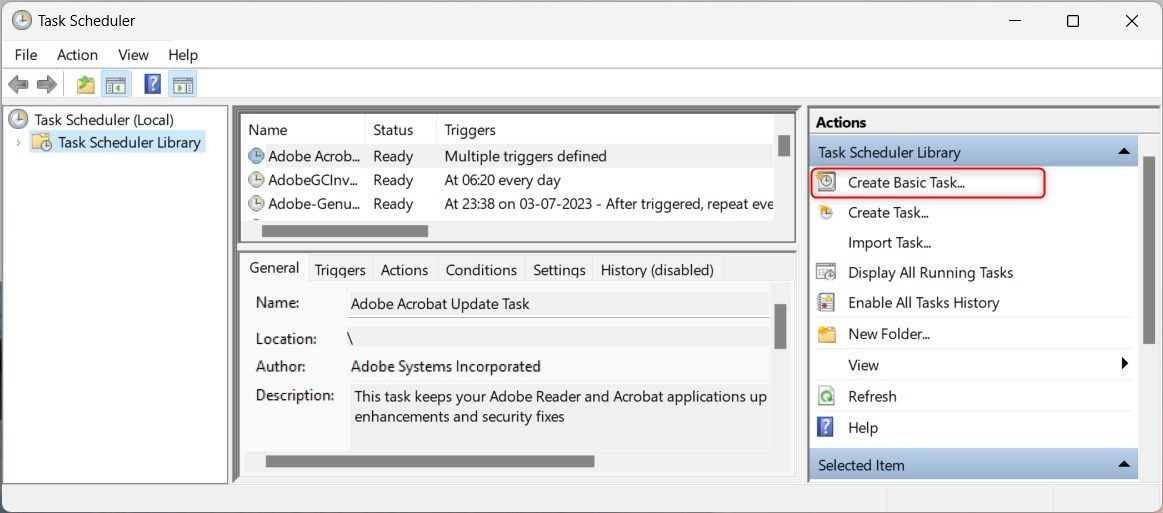Click the blue Help toolbar icon
Screen dimensions: 1163x513
point(153,85)
